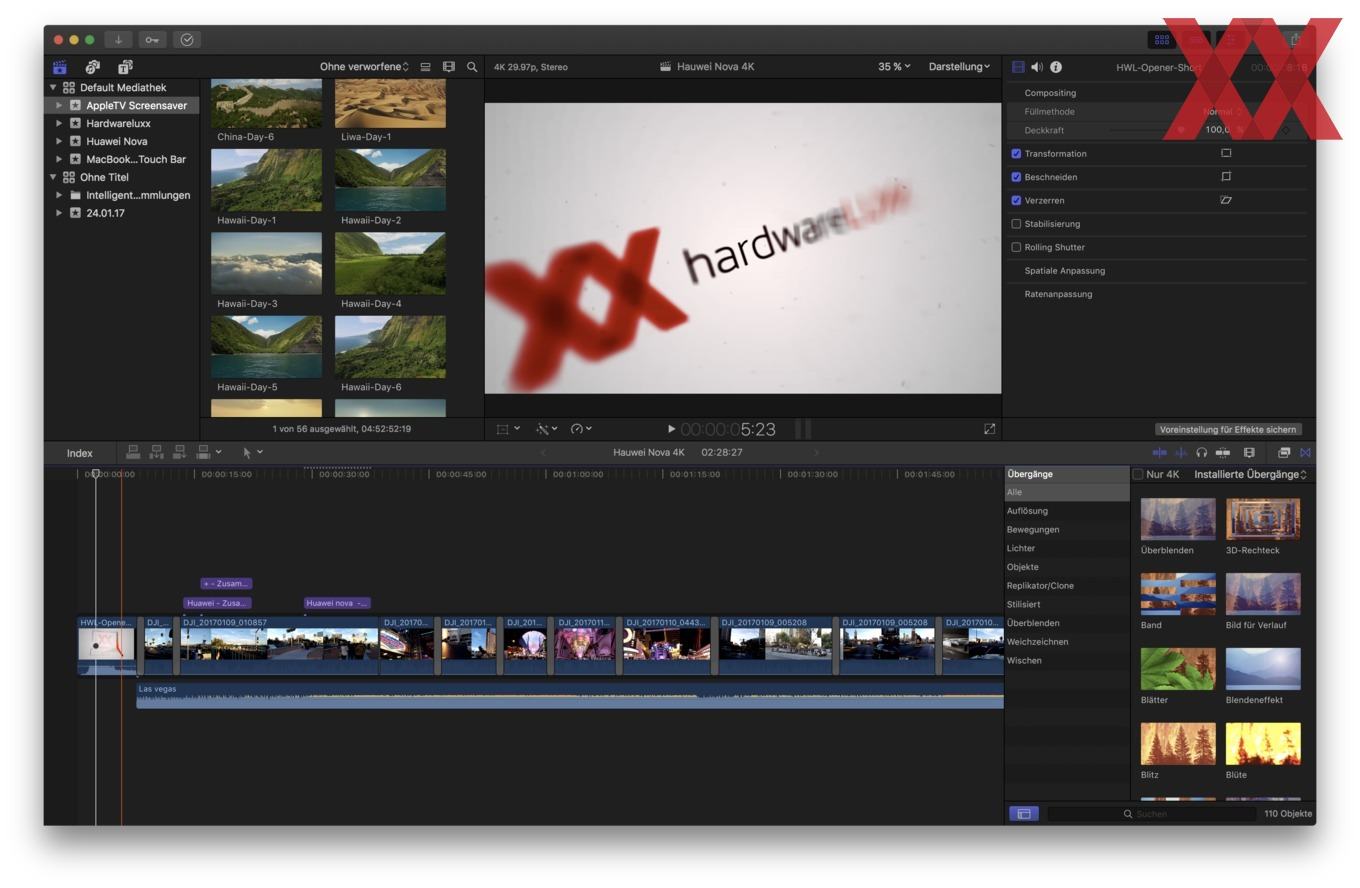Select the Wischen transitions category
Viewport: 1360px width, 888px height.
(x=1067, y=660)
